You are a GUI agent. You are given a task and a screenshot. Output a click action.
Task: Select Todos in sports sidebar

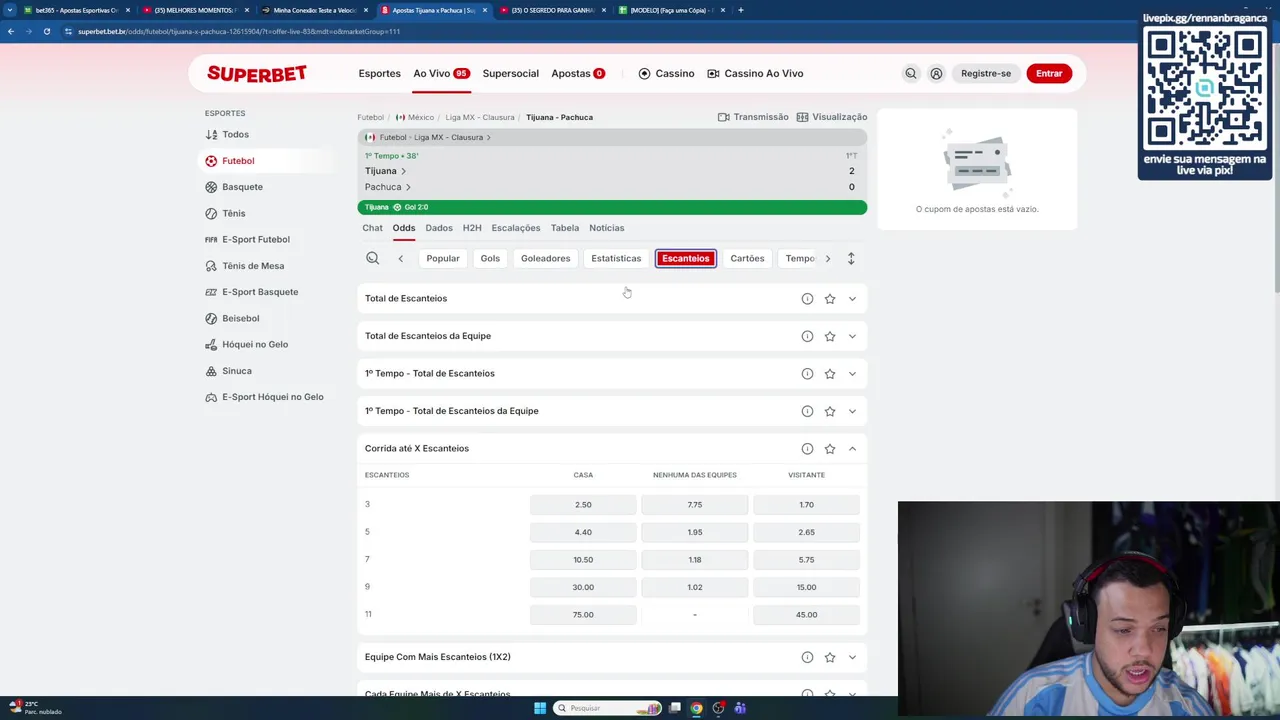pyautogui.click(x=235, y=134)
